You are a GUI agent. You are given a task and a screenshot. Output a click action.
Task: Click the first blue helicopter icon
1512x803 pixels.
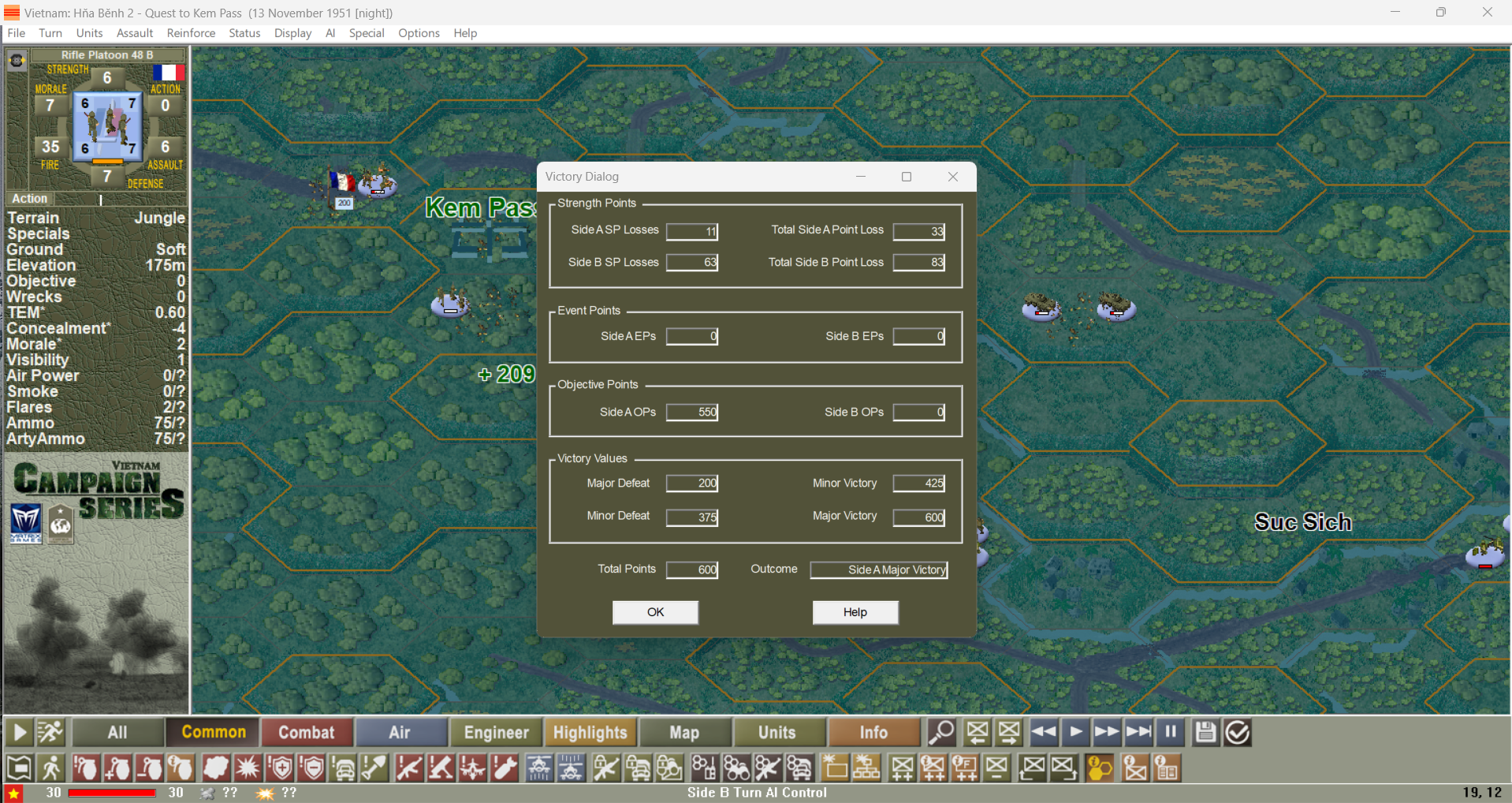(540, 768)
